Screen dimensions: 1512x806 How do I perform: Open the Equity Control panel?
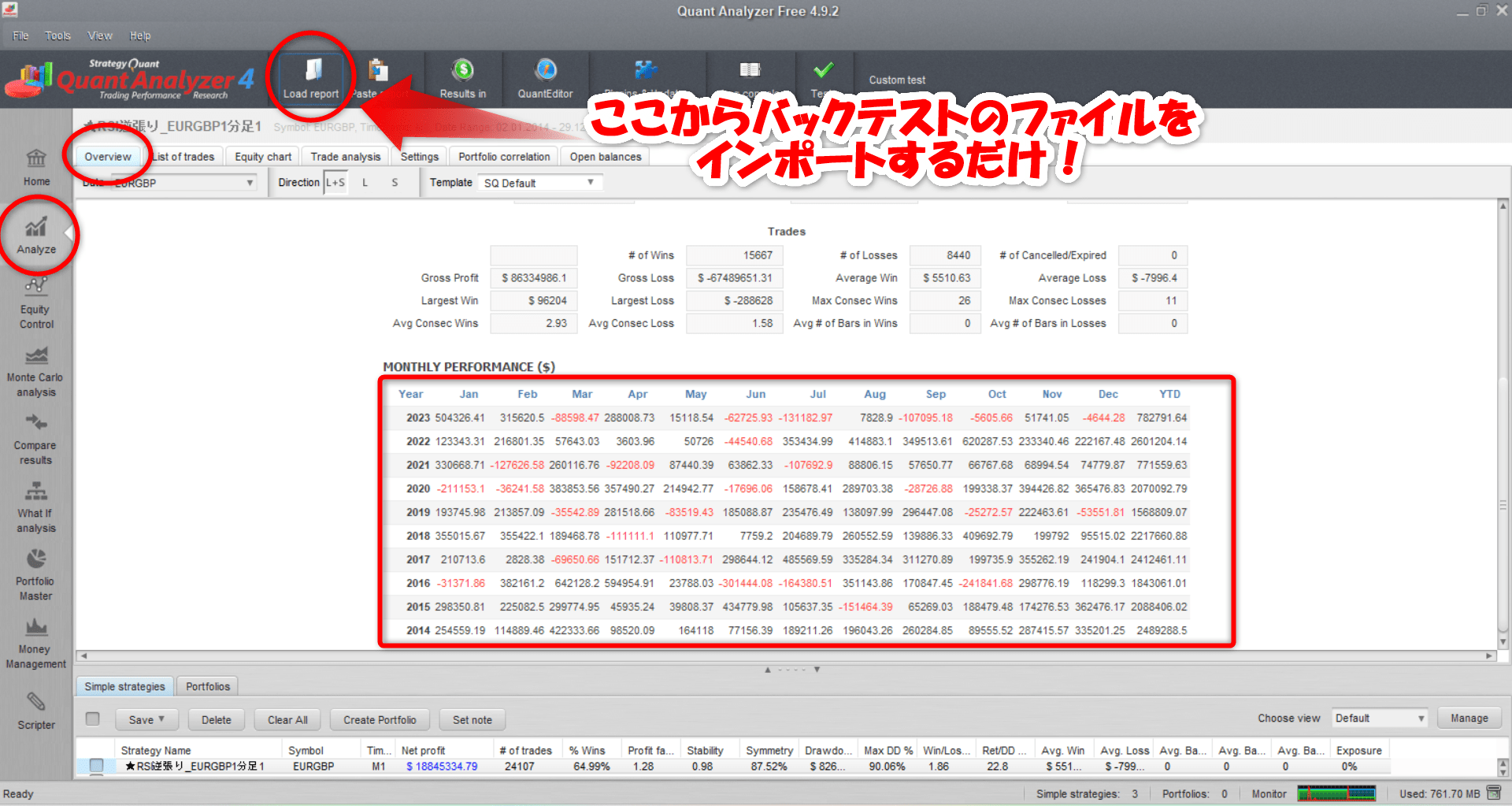[x=35, y=301]
